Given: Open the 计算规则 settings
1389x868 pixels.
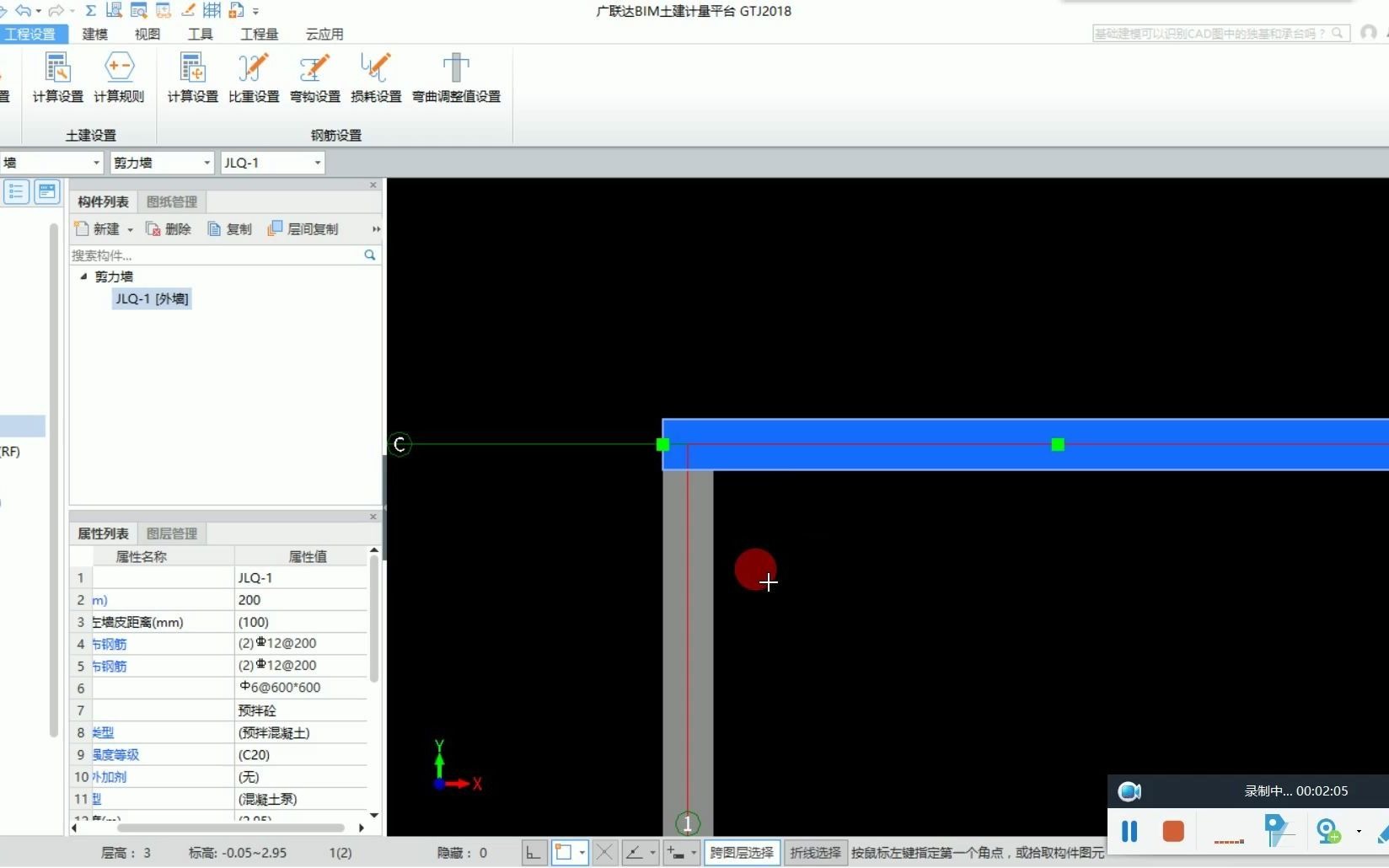Looking at the screenshot, I should pyautogui.click(x=119, y=78).
